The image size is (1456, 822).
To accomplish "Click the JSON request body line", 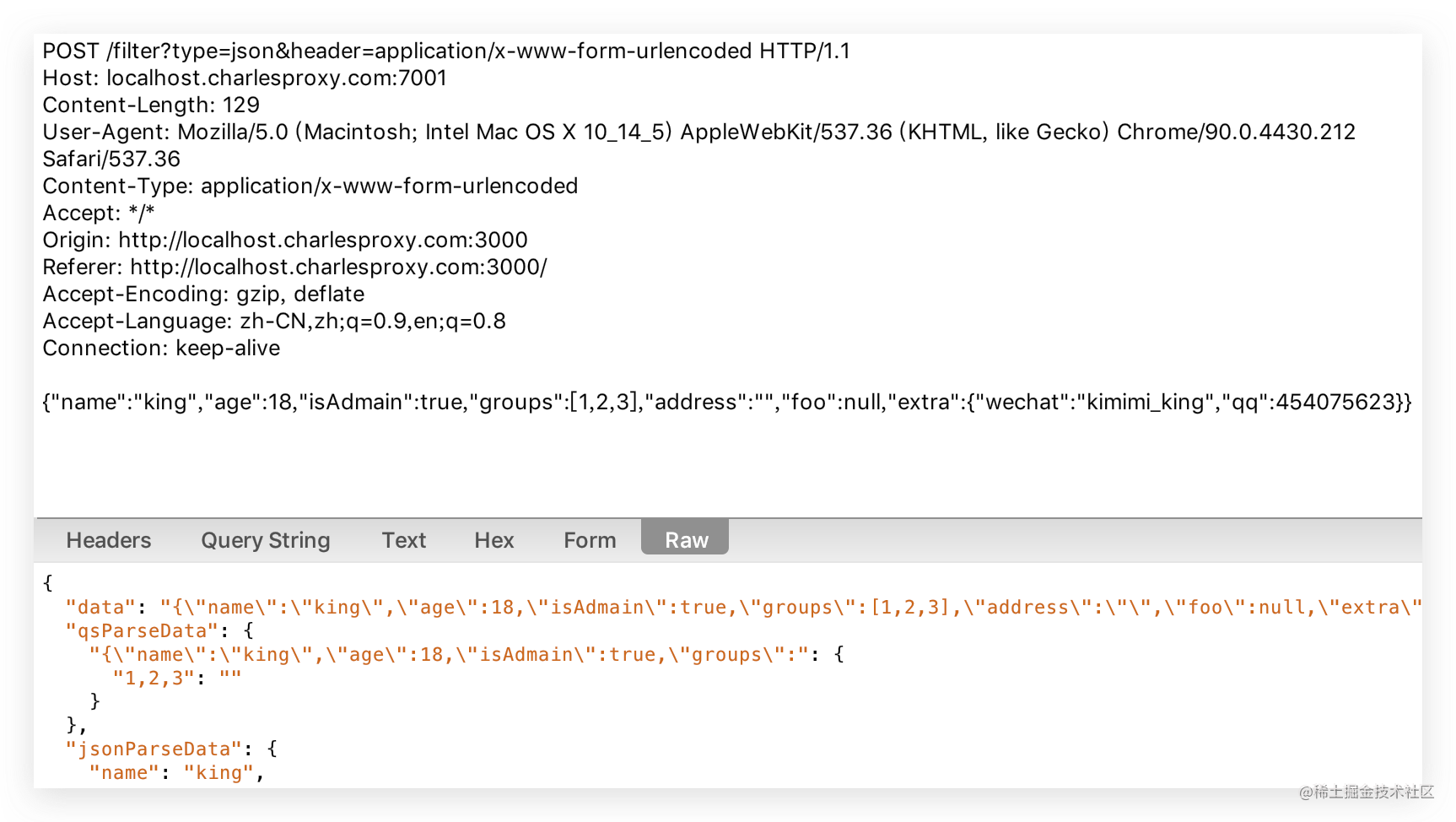I will (727, 403).
